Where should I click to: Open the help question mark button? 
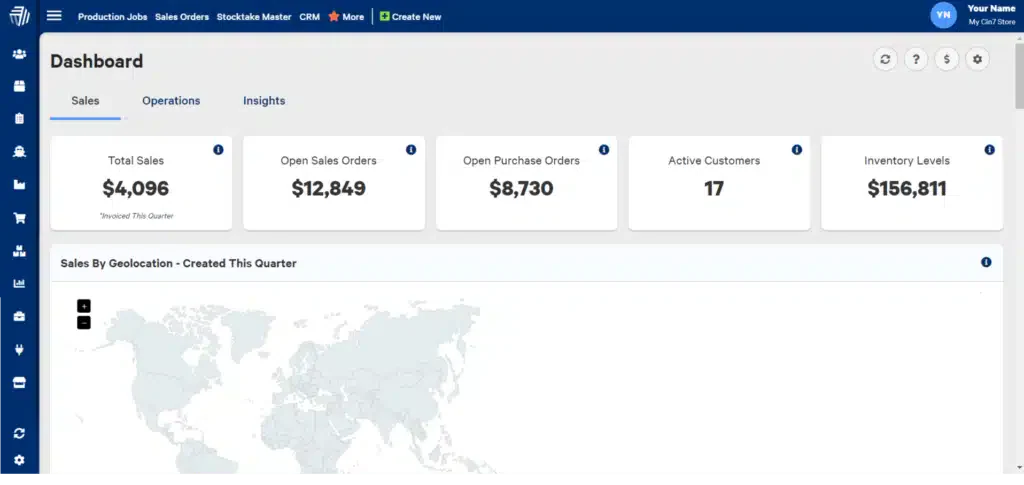(x=916, y=59)
